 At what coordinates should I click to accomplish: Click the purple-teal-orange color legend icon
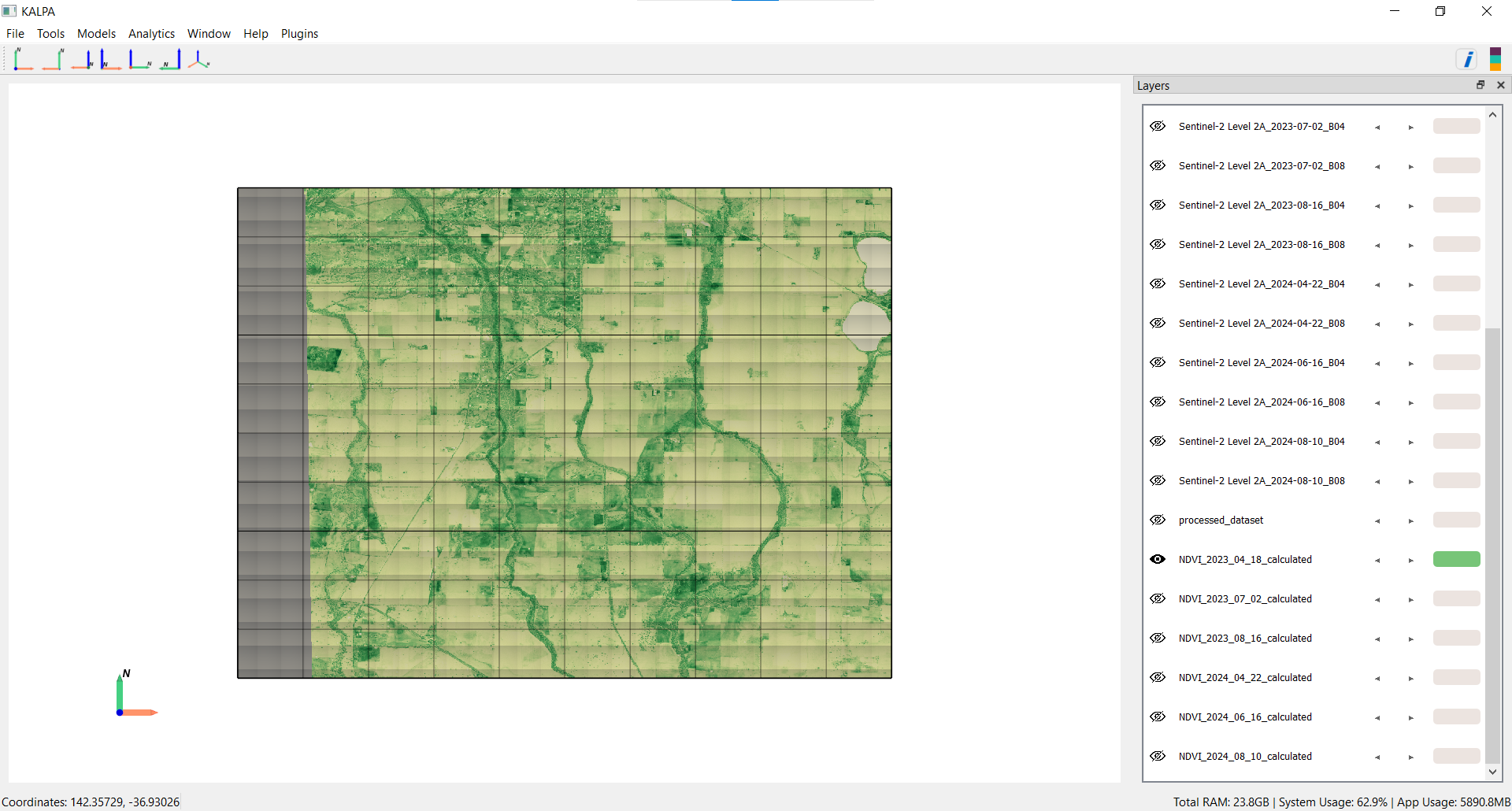1495,60
